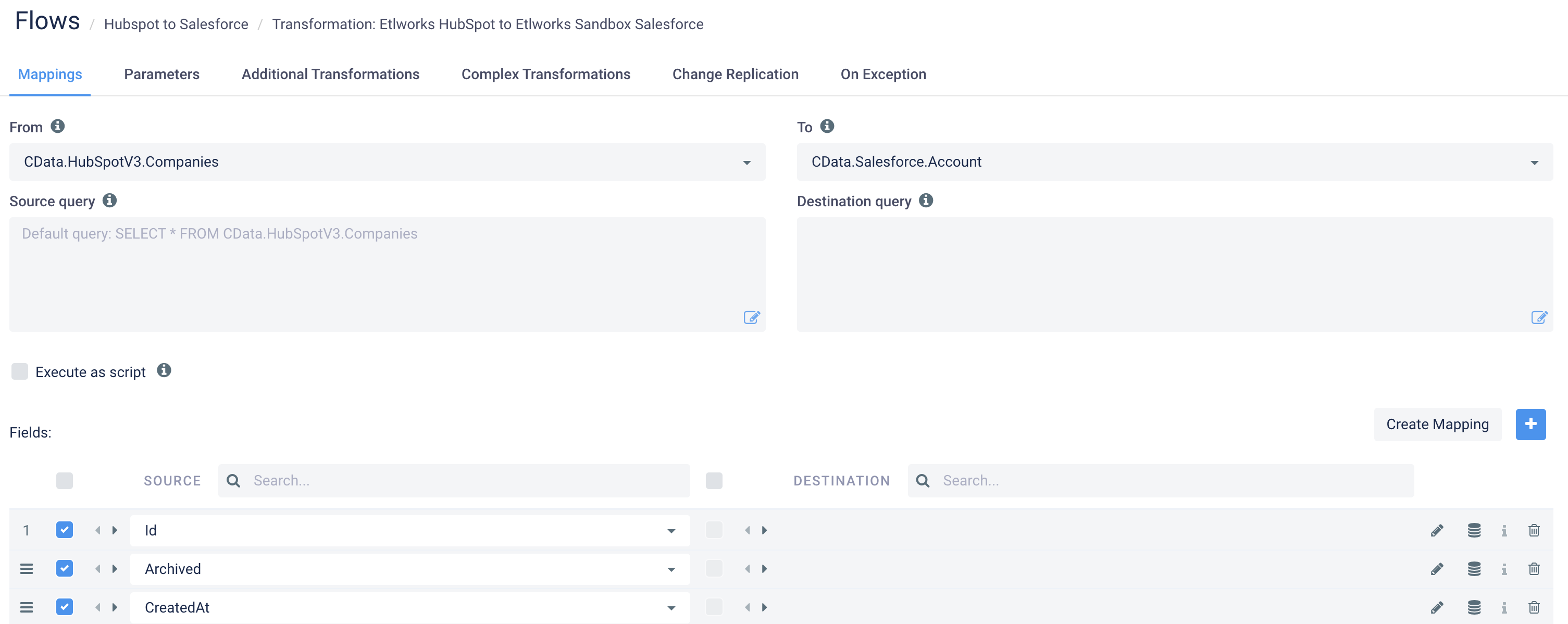
Task: Open the Destination query editor icon
Action: pyautogui.click(x=1539, y=317)
